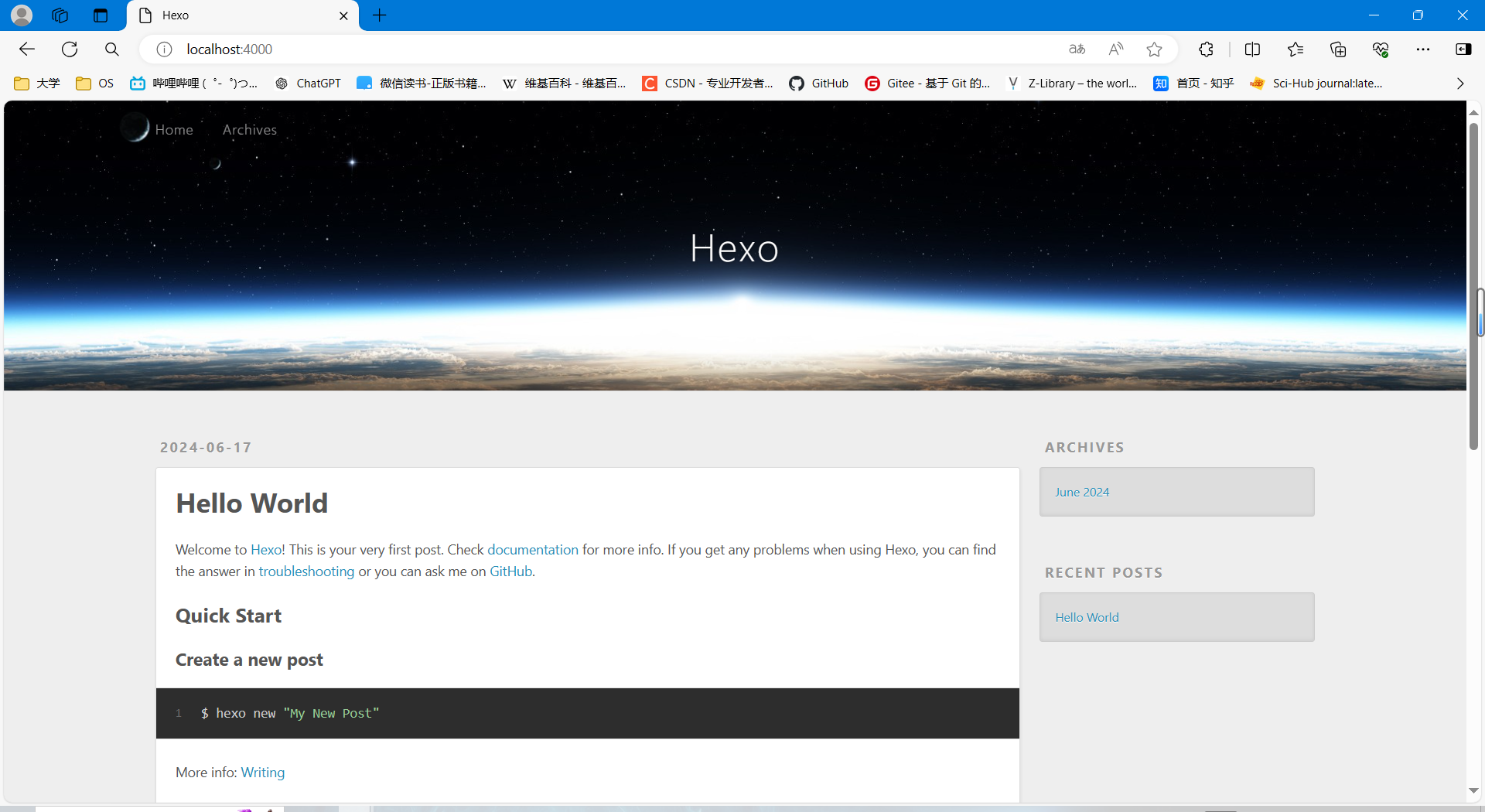
Task: Toggle the split screen icon
Action: click(x=1252, y=49)
